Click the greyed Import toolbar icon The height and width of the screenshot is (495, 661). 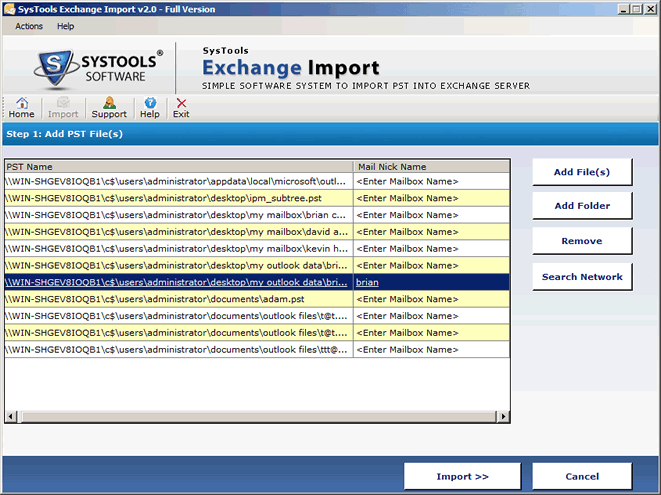tap(63, 108)
